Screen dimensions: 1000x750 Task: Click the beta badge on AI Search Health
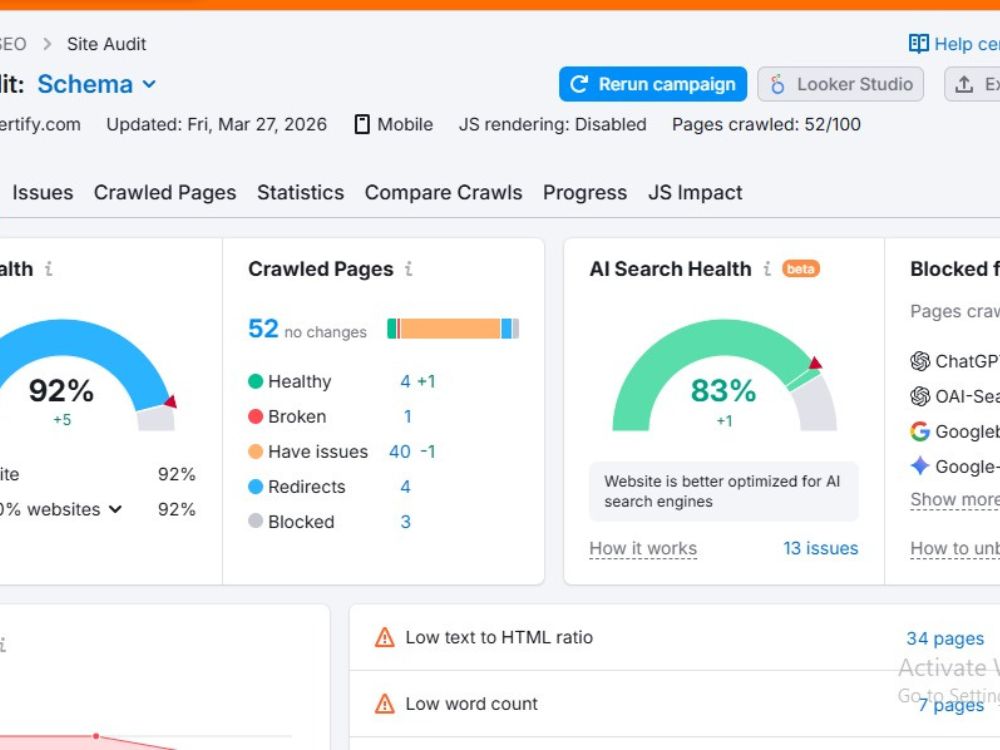(800, 269)
